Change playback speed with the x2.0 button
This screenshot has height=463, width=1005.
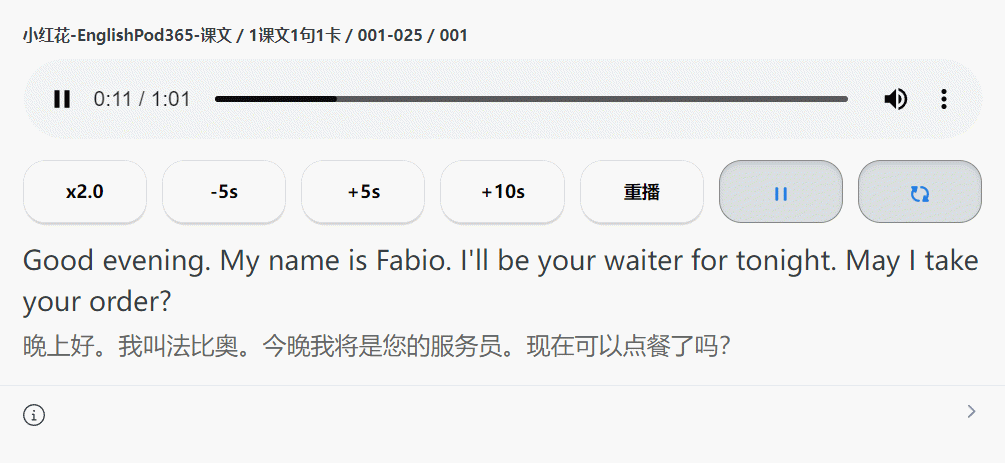click(85, 192)
